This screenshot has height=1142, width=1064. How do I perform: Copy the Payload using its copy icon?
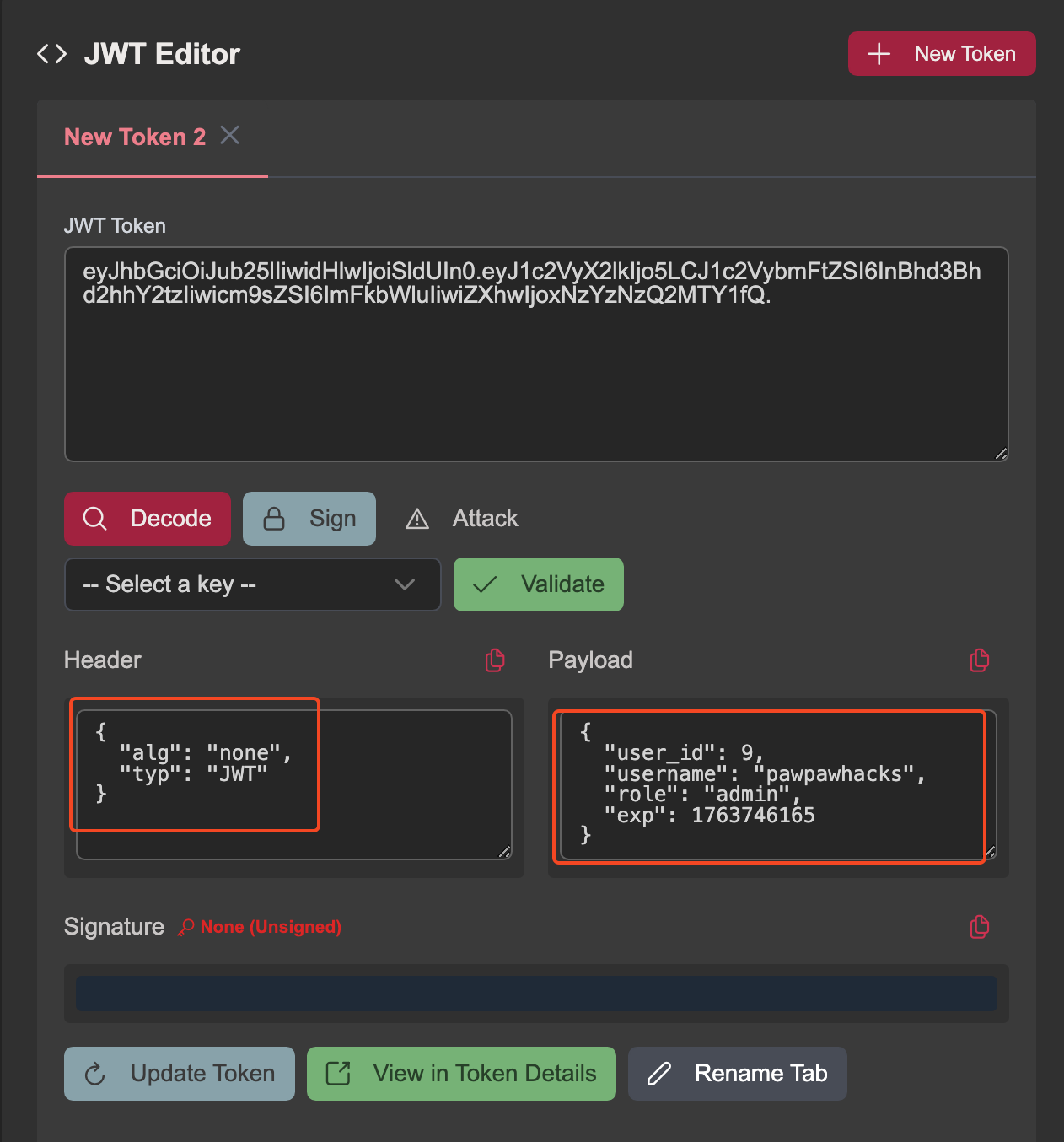pyautogui.click(x=979, y=660)
